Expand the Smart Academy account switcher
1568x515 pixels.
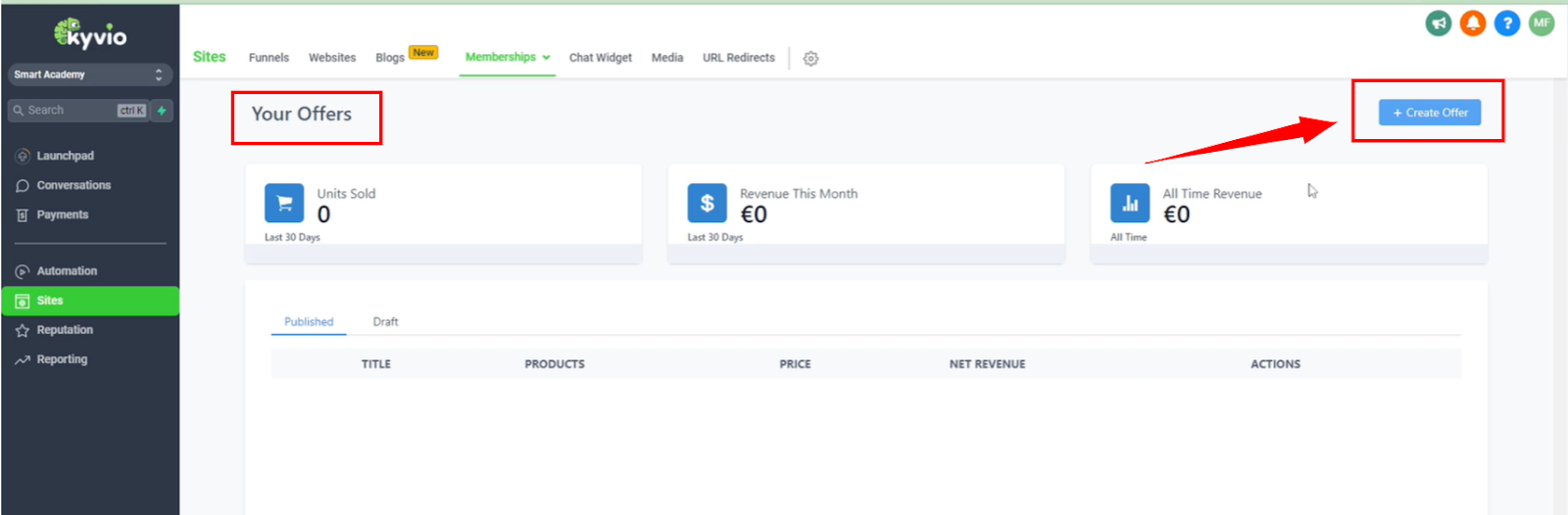coord(90,74)
